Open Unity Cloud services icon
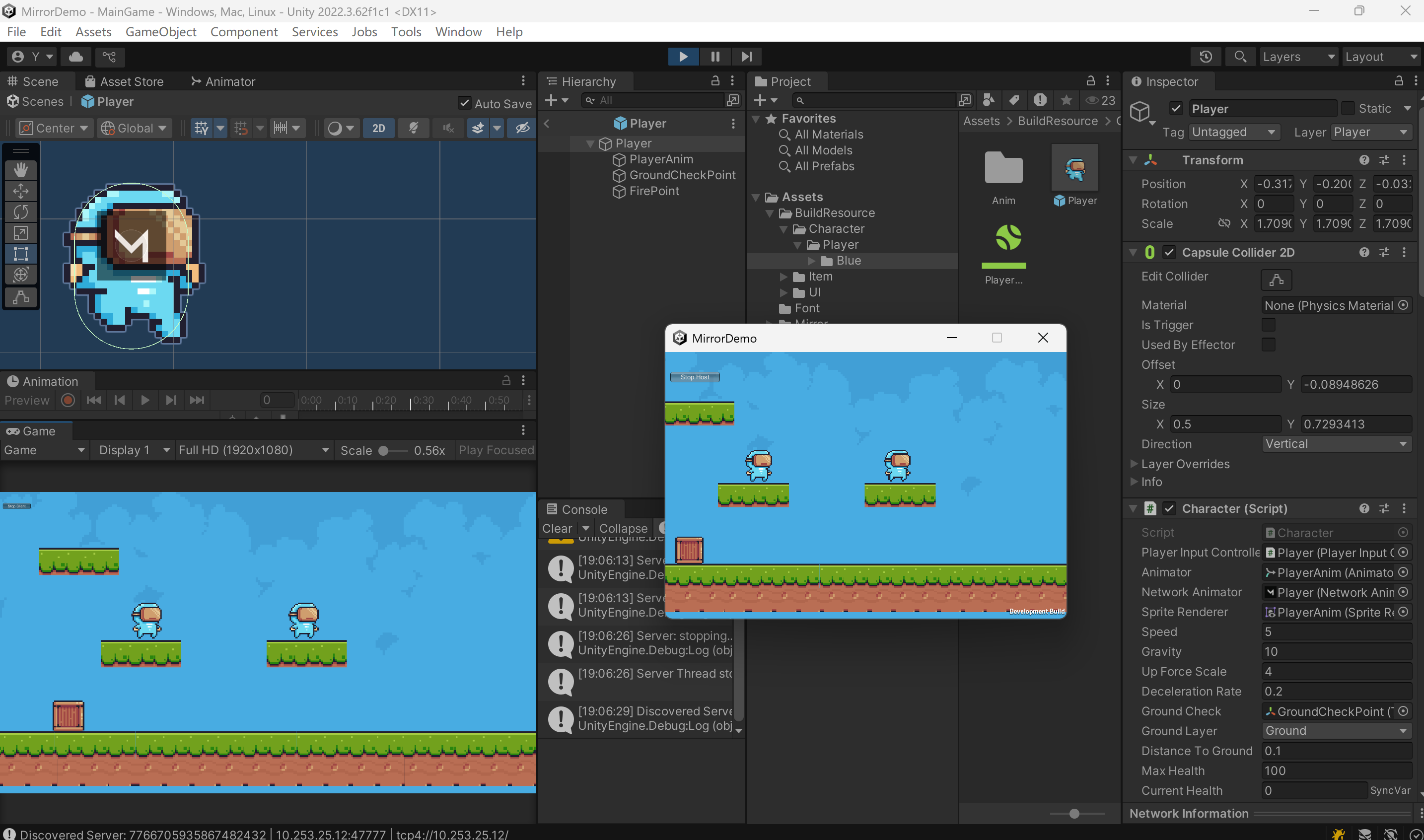 (76, 57)
